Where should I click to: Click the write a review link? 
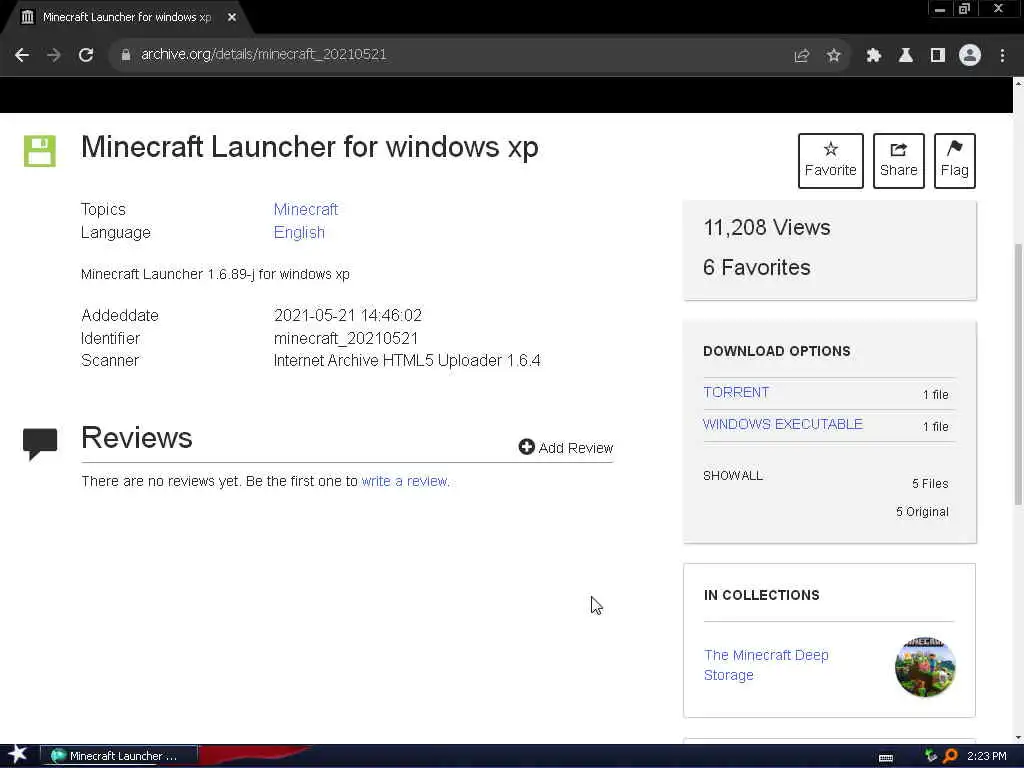404,481
